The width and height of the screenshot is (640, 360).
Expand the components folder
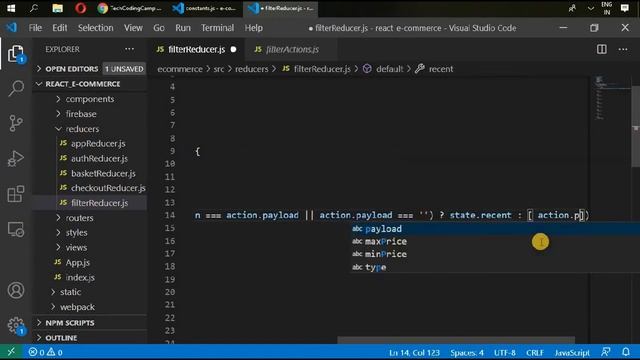(x=90, y=99)
